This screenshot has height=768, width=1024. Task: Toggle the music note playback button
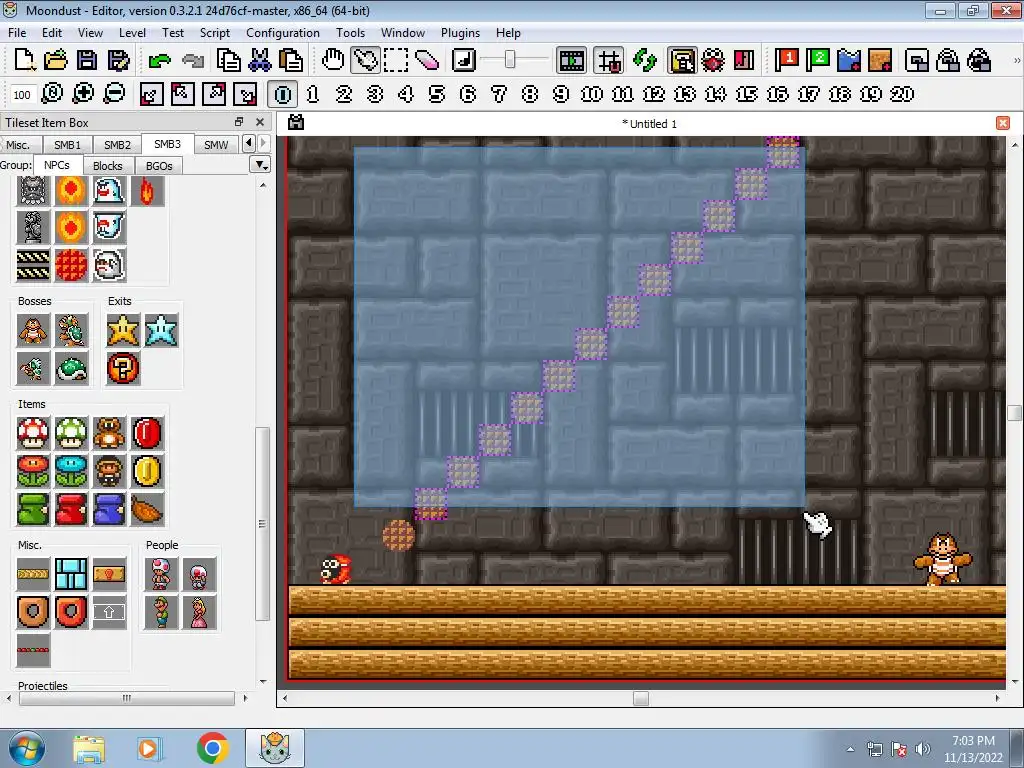tap(464, 60)
